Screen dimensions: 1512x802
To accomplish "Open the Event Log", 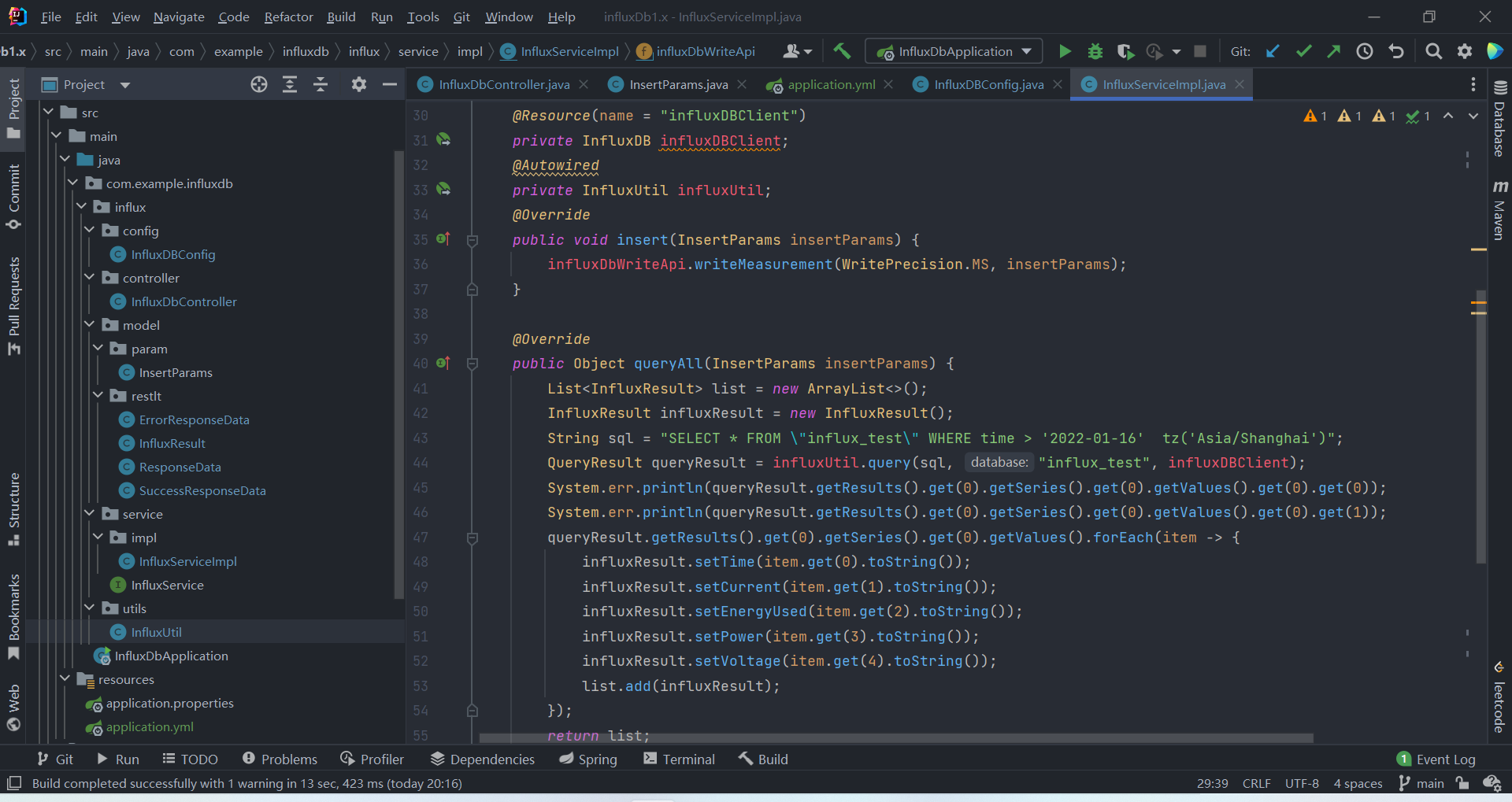I will pos(1436,759).
